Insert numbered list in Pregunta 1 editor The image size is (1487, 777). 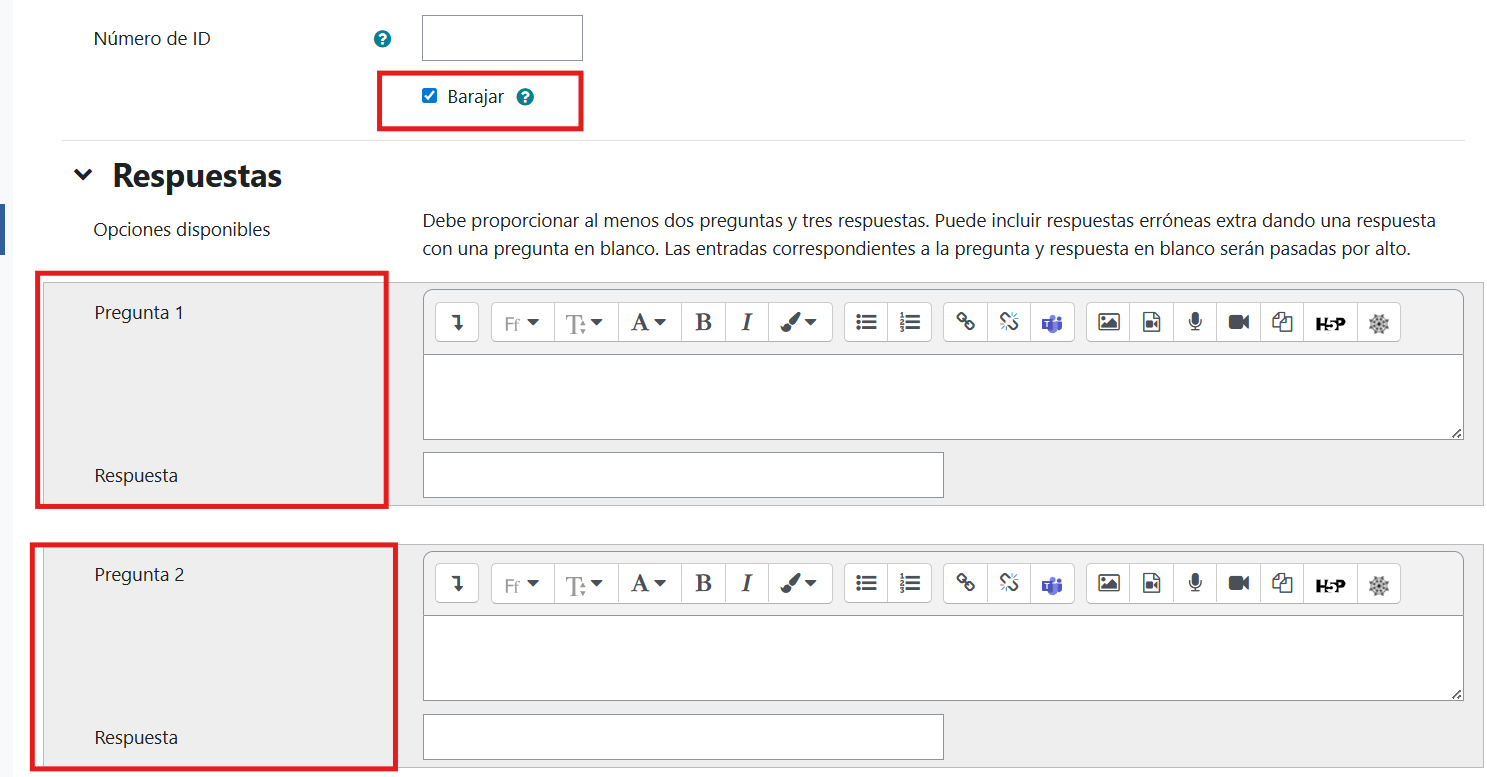coord(909,322)
